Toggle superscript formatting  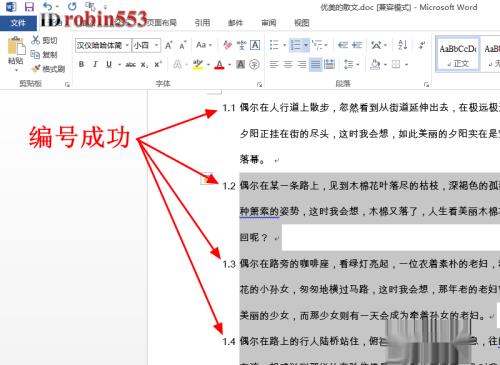(x=158, y=64)
